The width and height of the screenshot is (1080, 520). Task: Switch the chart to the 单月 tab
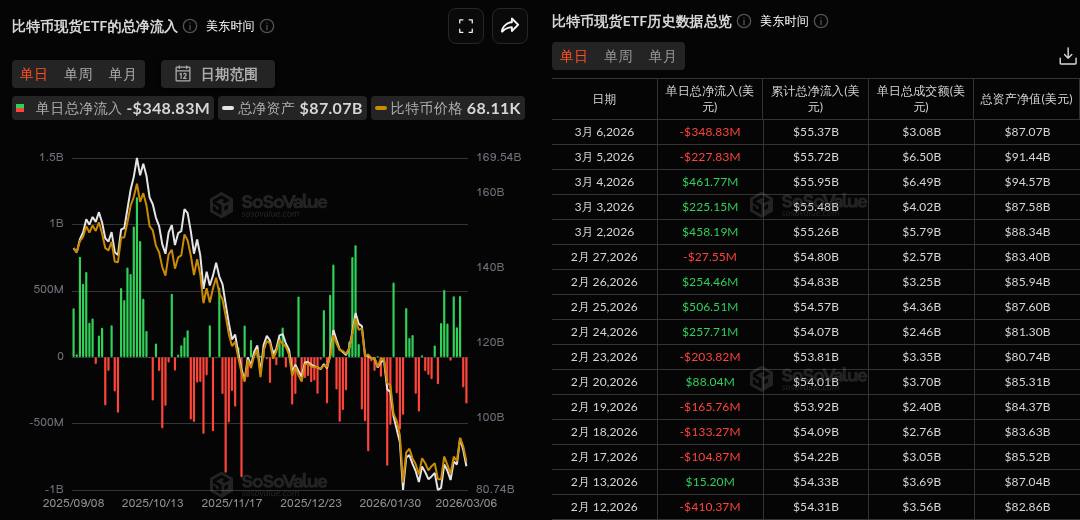click(x=123, y=73)
